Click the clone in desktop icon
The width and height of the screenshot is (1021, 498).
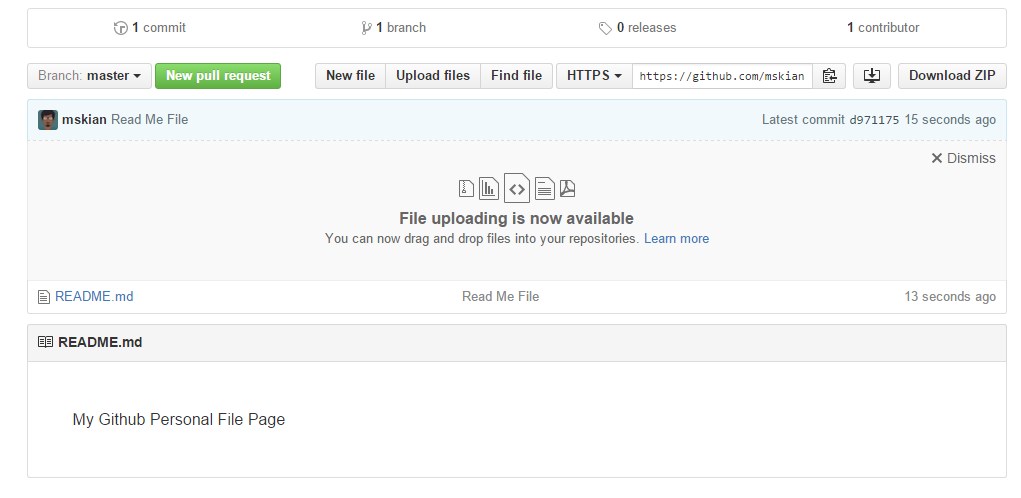[x=872, y=76]
